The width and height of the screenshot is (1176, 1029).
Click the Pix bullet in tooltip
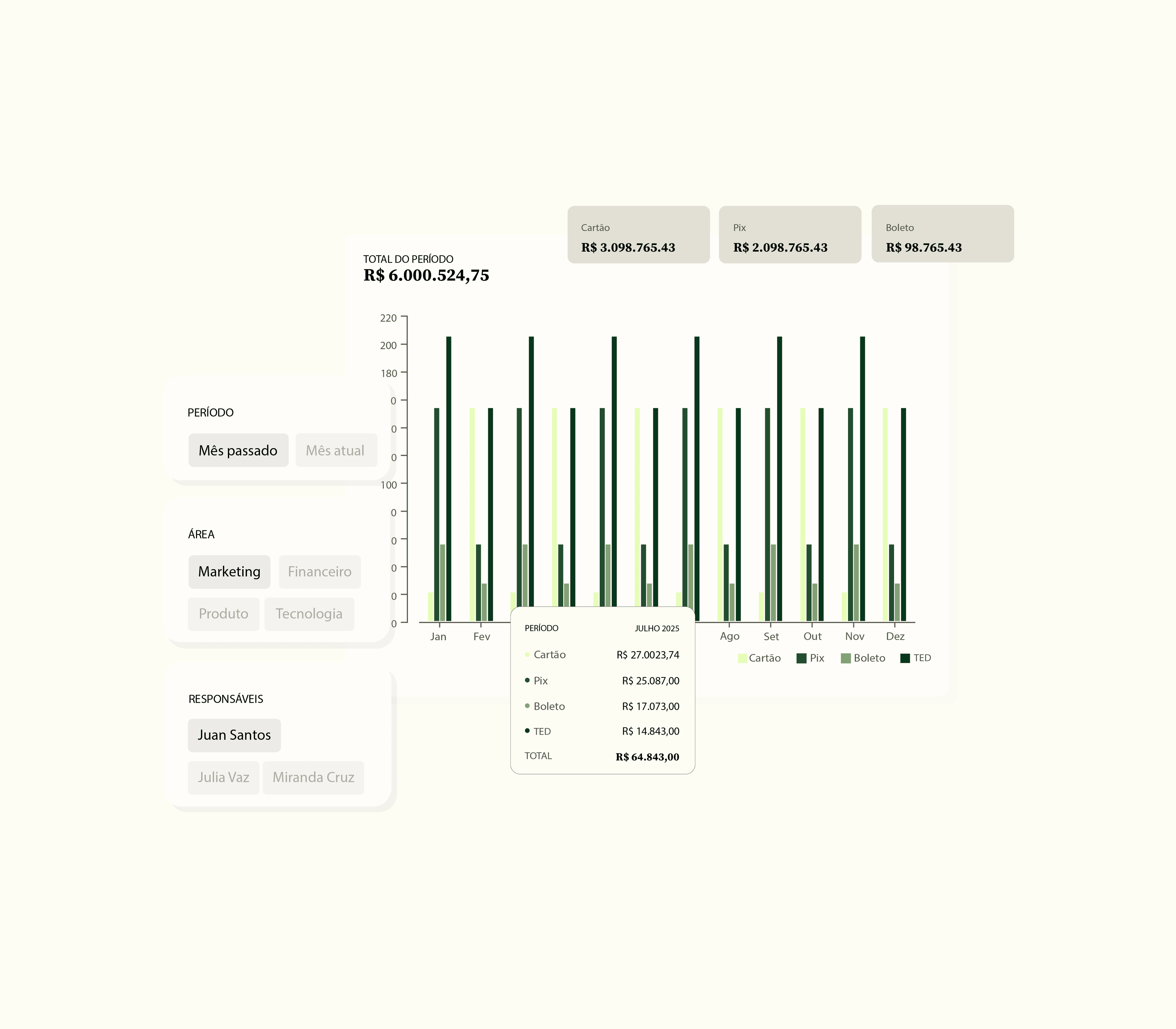[527, 680]
